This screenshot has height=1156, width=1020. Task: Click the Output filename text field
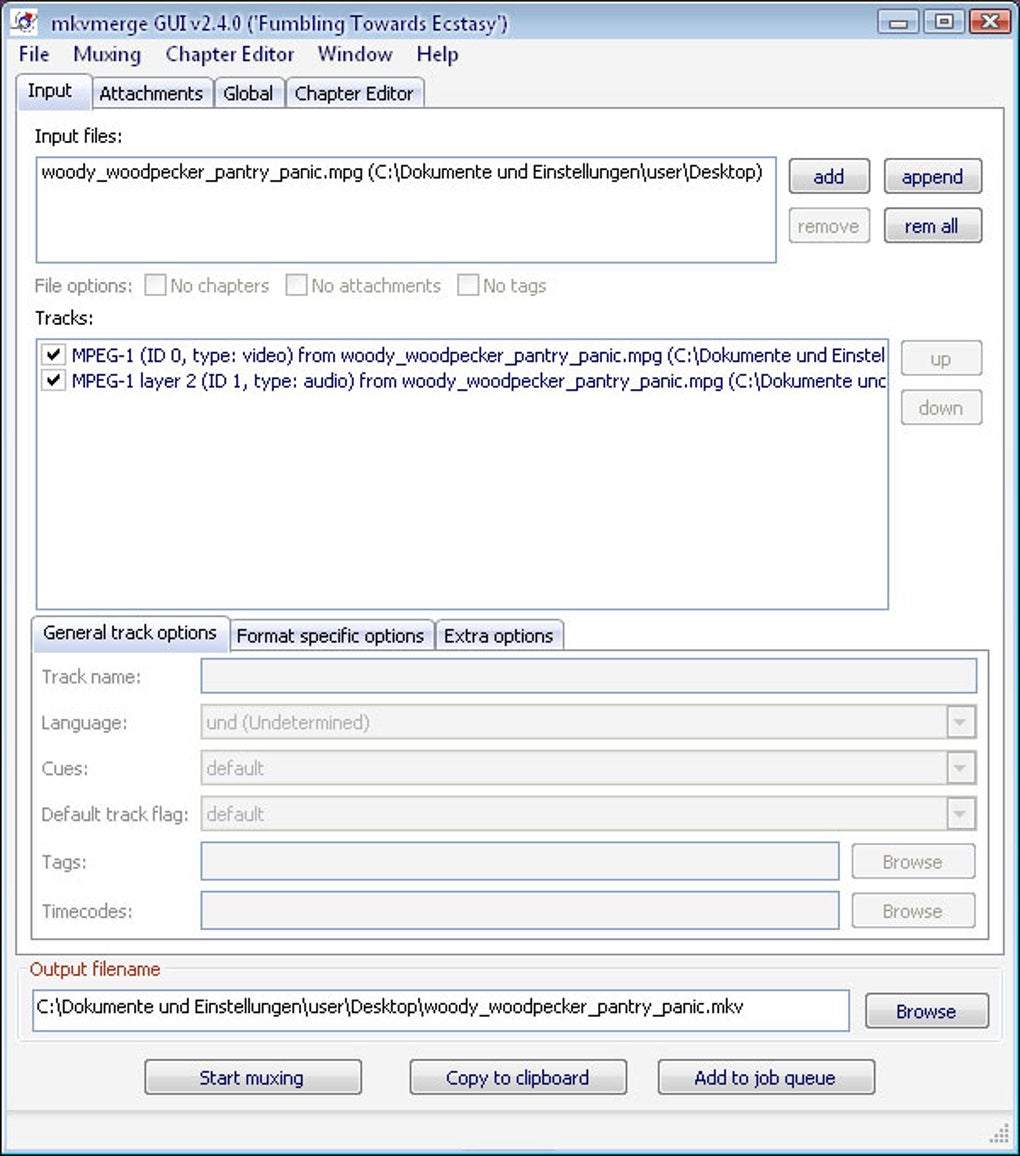coord(440,1009)
